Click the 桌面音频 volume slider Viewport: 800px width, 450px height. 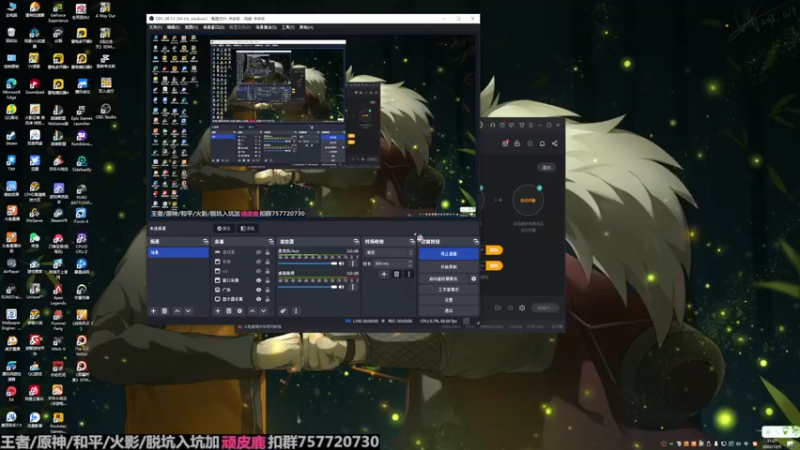(x=308, y=287)
